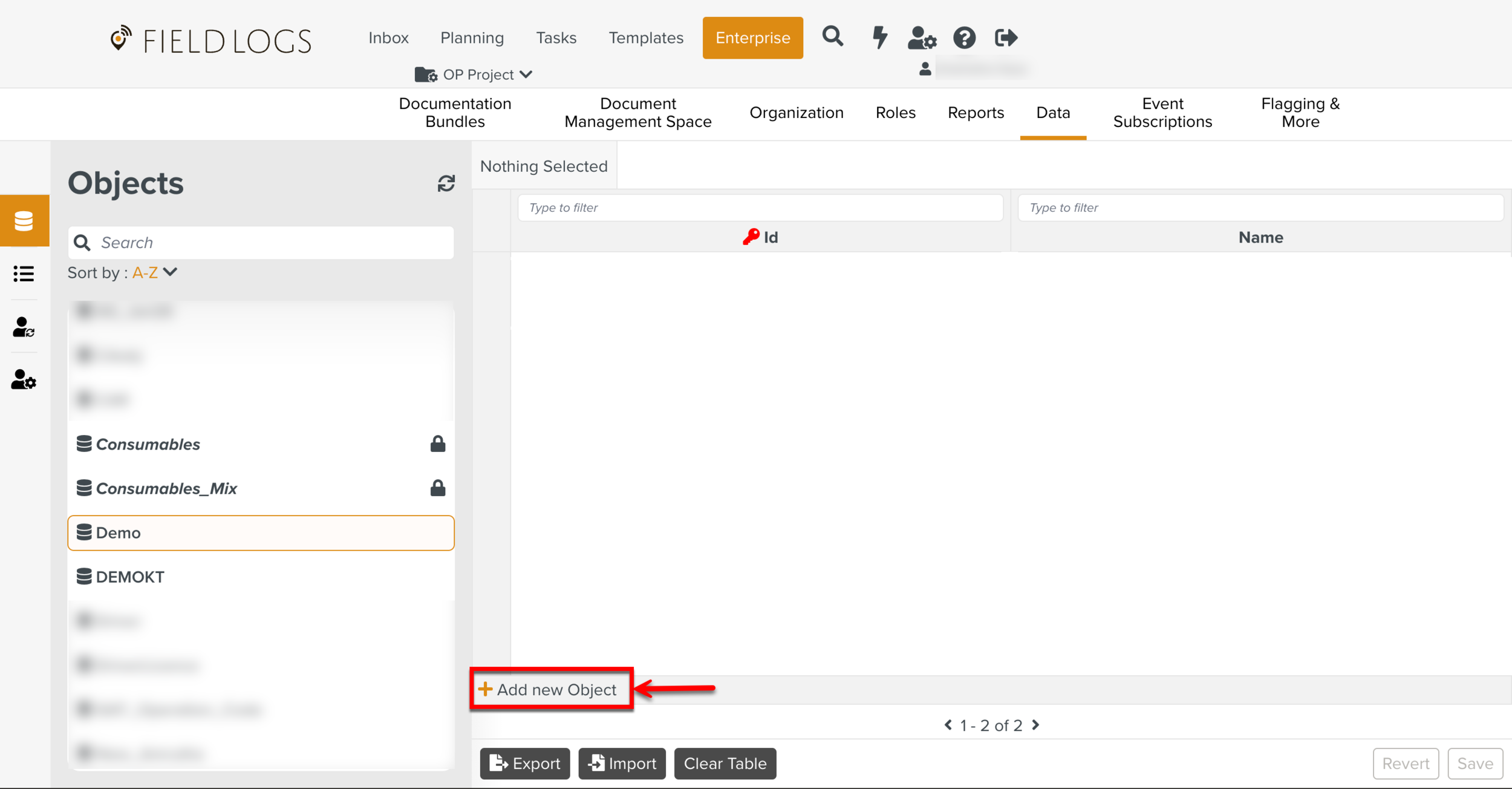Select the database objects sidebar icon
This screenshot has height=789, width=1512.
(x=24, y=221)
